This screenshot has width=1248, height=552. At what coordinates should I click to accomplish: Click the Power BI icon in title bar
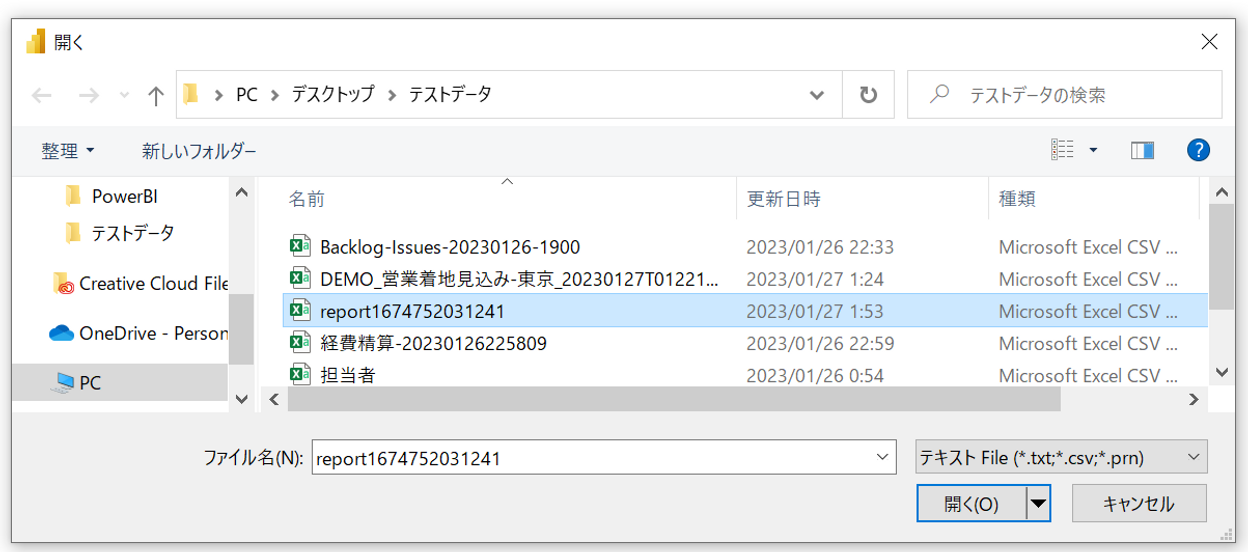(36, 41)
